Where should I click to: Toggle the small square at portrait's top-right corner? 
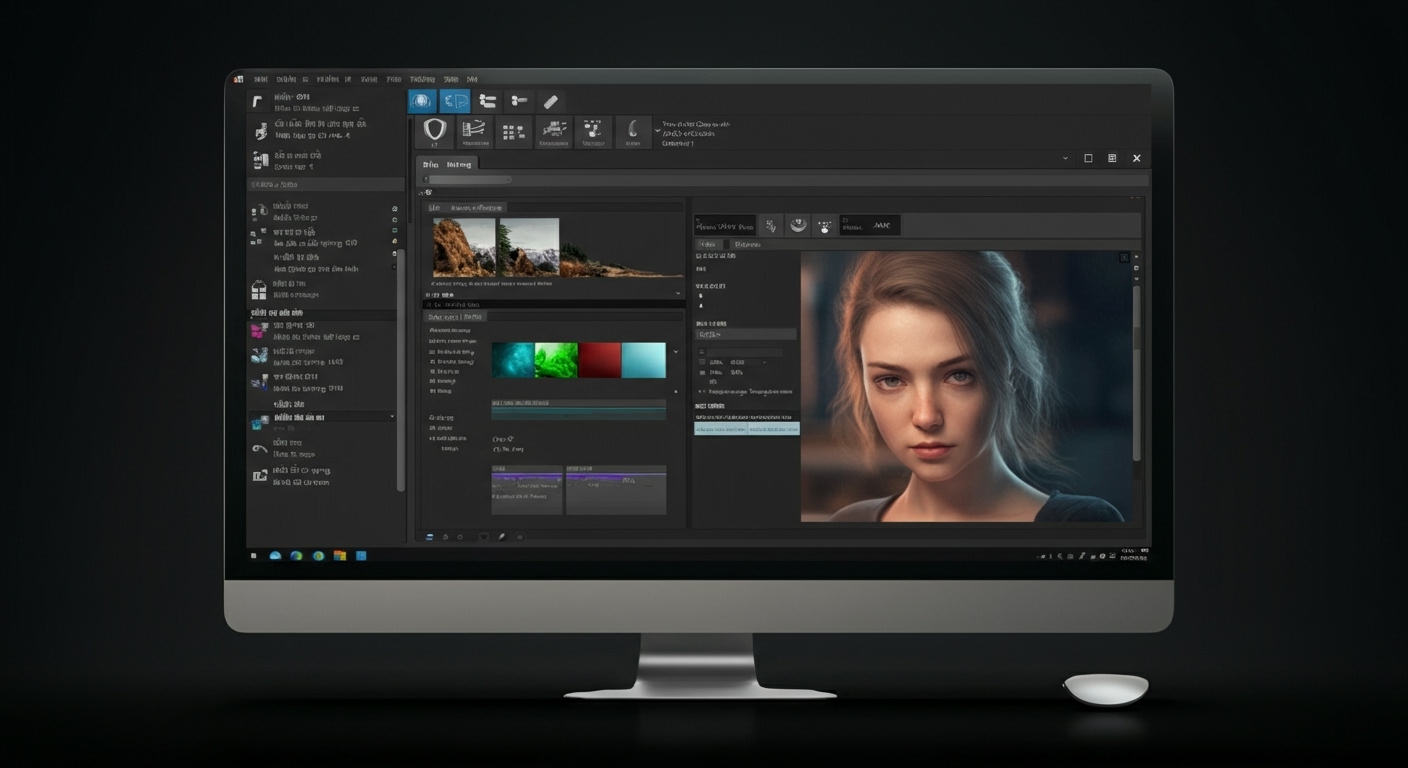1124,258
